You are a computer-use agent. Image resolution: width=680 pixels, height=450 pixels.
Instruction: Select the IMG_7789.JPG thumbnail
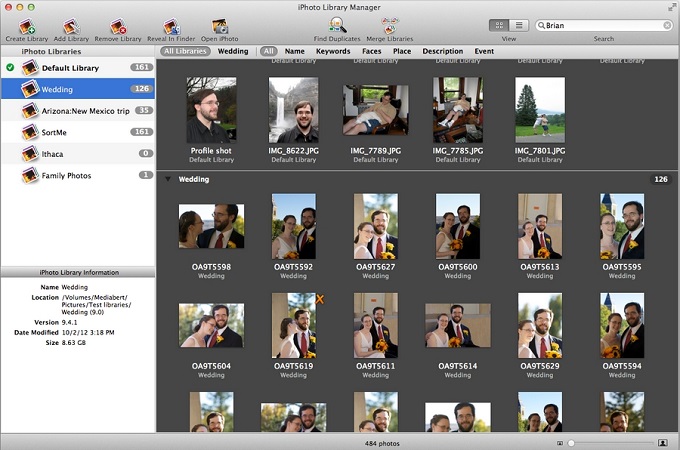[x=376, y=110]
